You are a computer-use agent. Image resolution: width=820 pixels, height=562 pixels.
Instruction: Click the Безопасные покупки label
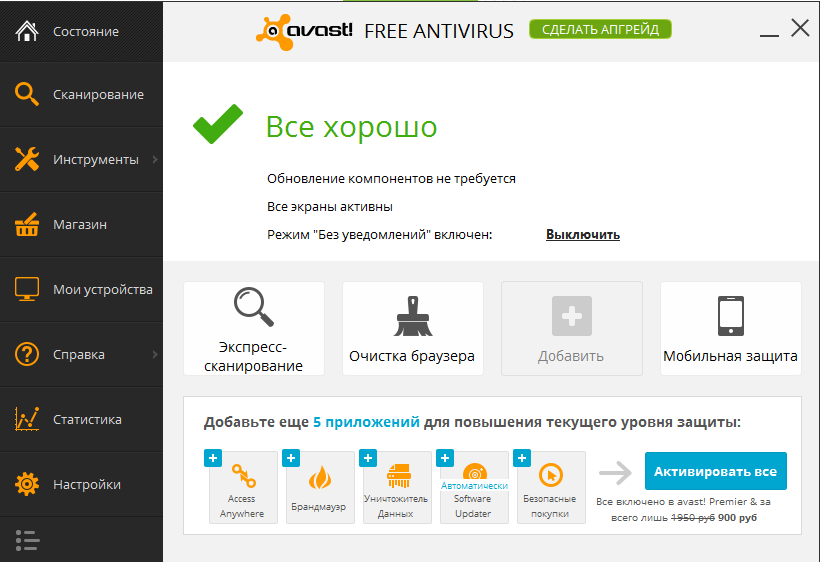(x=550, y=506)
